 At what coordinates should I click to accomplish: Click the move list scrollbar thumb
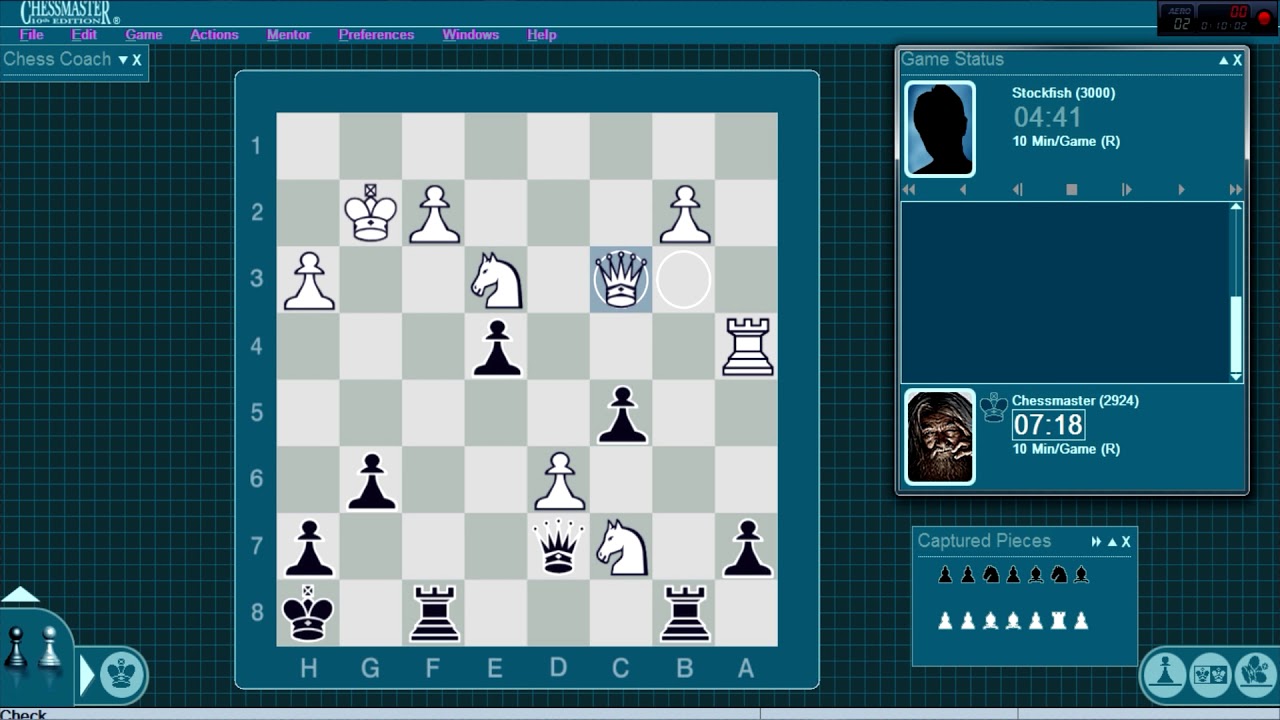(1236, 334)
